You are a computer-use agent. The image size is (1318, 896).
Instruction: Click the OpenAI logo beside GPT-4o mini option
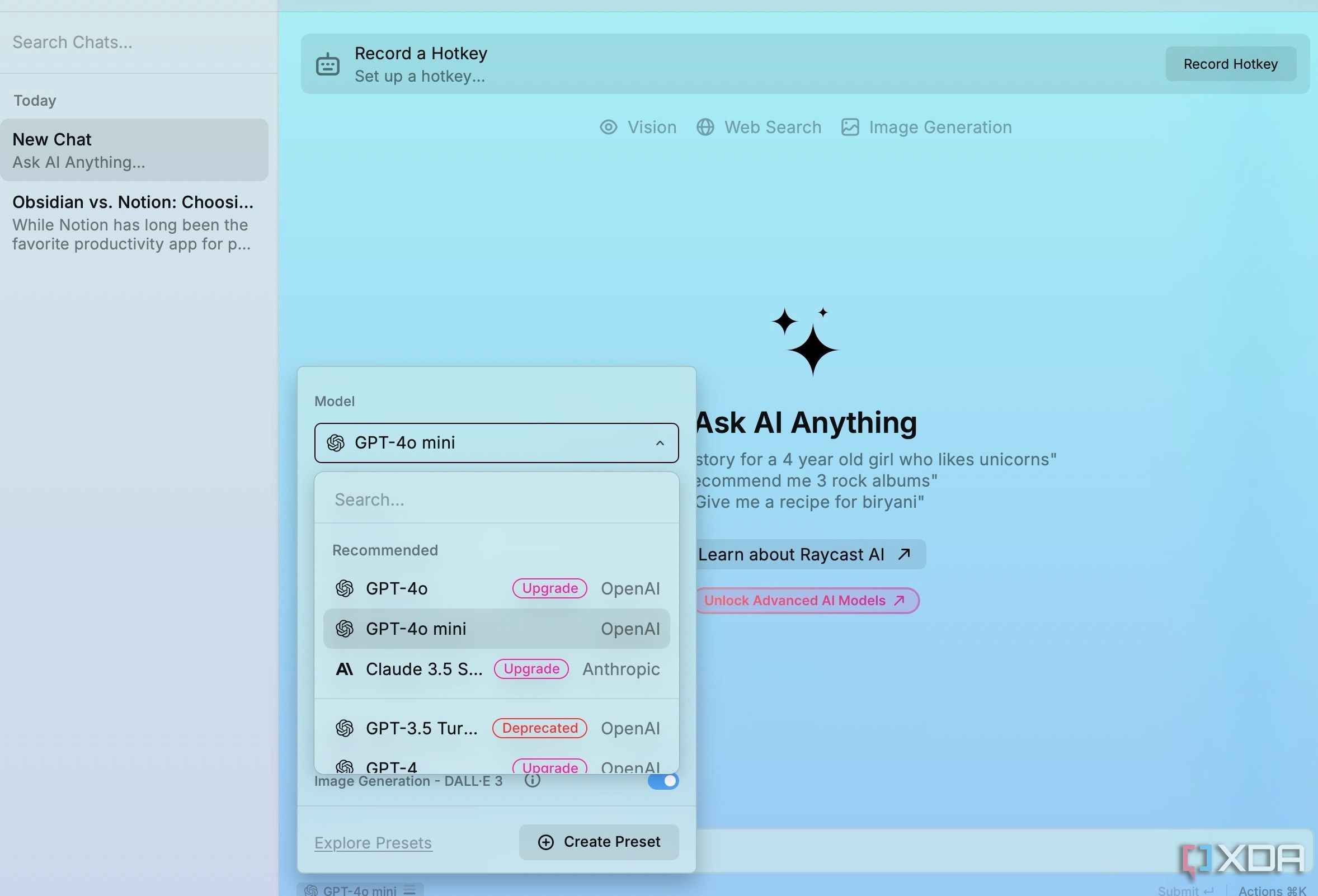(344, 629)
